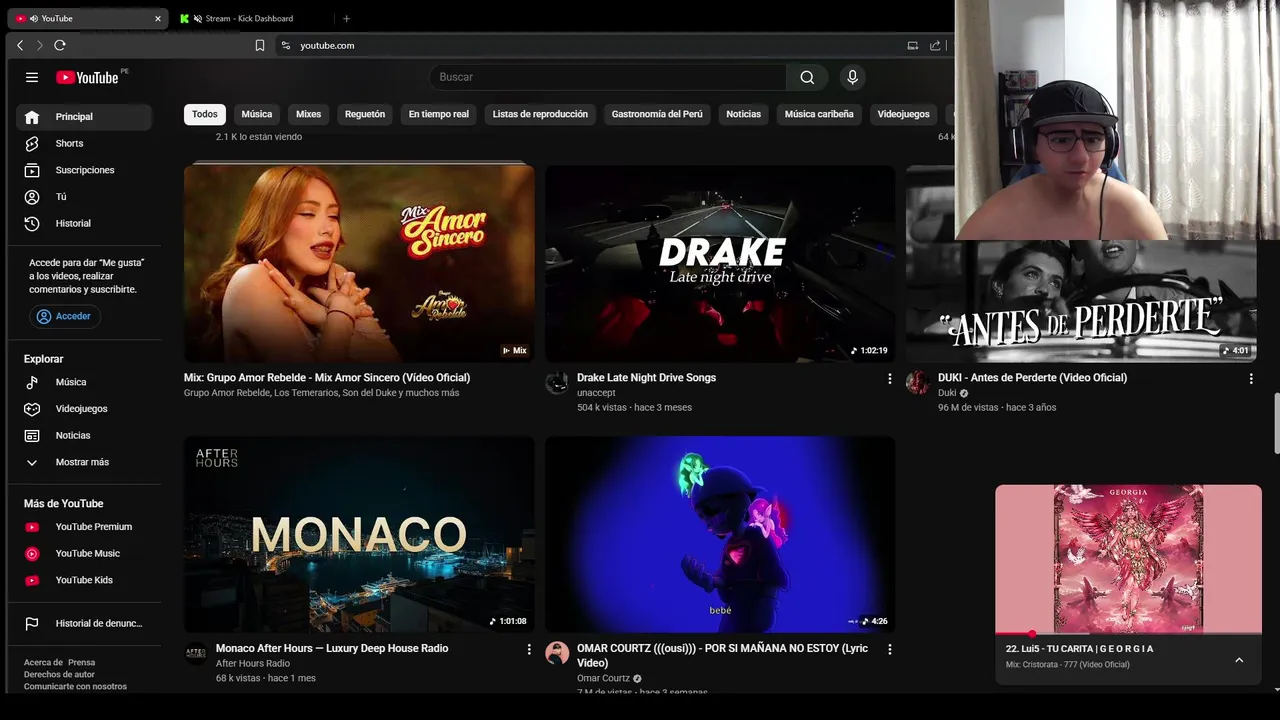Open options for Drake Late Night Drive Songs
1280x720 pixels.
pyautogui.click(x=889, y=379)
